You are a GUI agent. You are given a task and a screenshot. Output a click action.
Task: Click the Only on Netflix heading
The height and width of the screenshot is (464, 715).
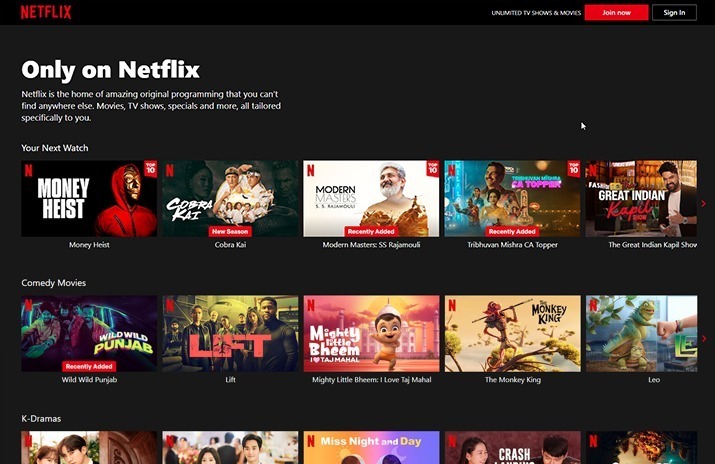tap(110, 70)
